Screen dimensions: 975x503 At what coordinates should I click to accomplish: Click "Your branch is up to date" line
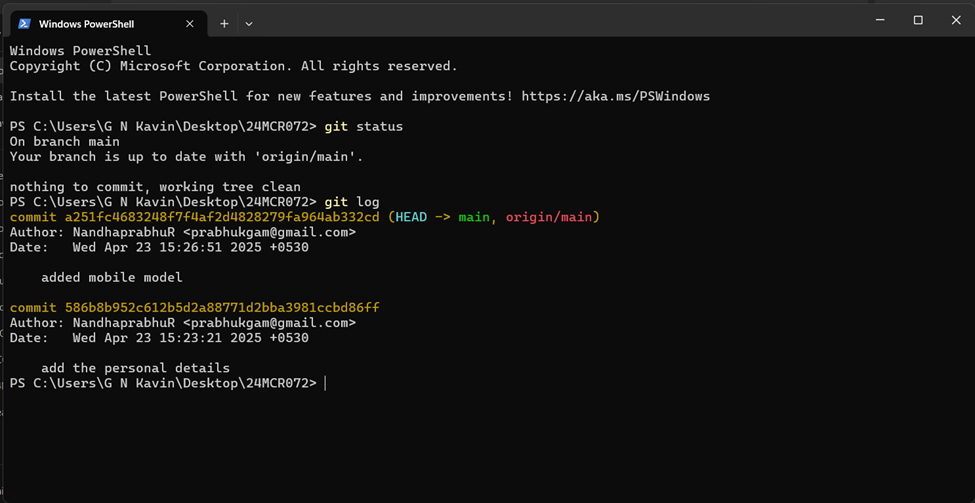pyautogui.click(x=186, y=157)
